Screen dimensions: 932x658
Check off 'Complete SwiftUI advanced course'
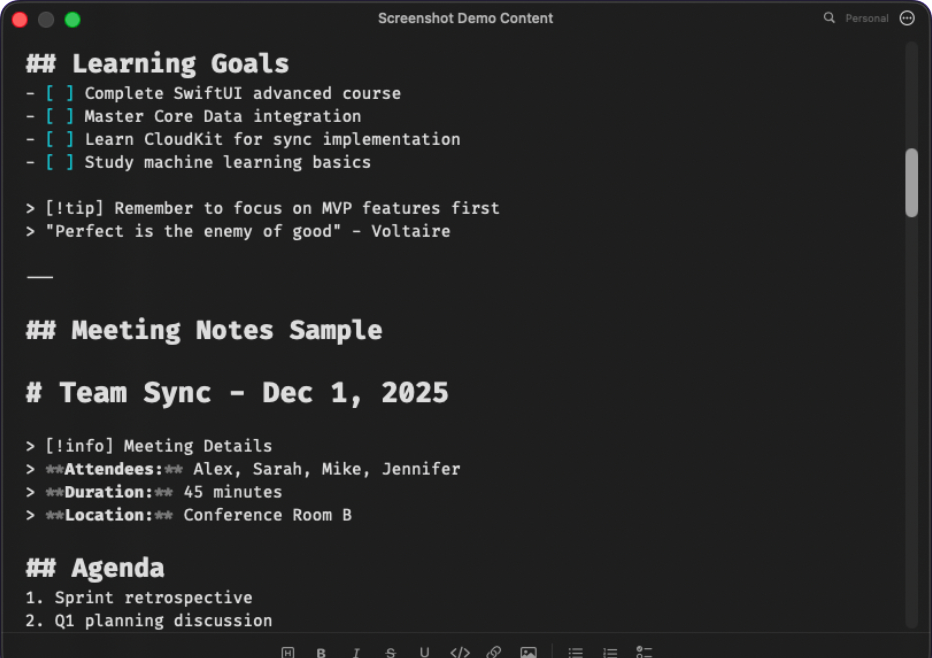(59, 93)
